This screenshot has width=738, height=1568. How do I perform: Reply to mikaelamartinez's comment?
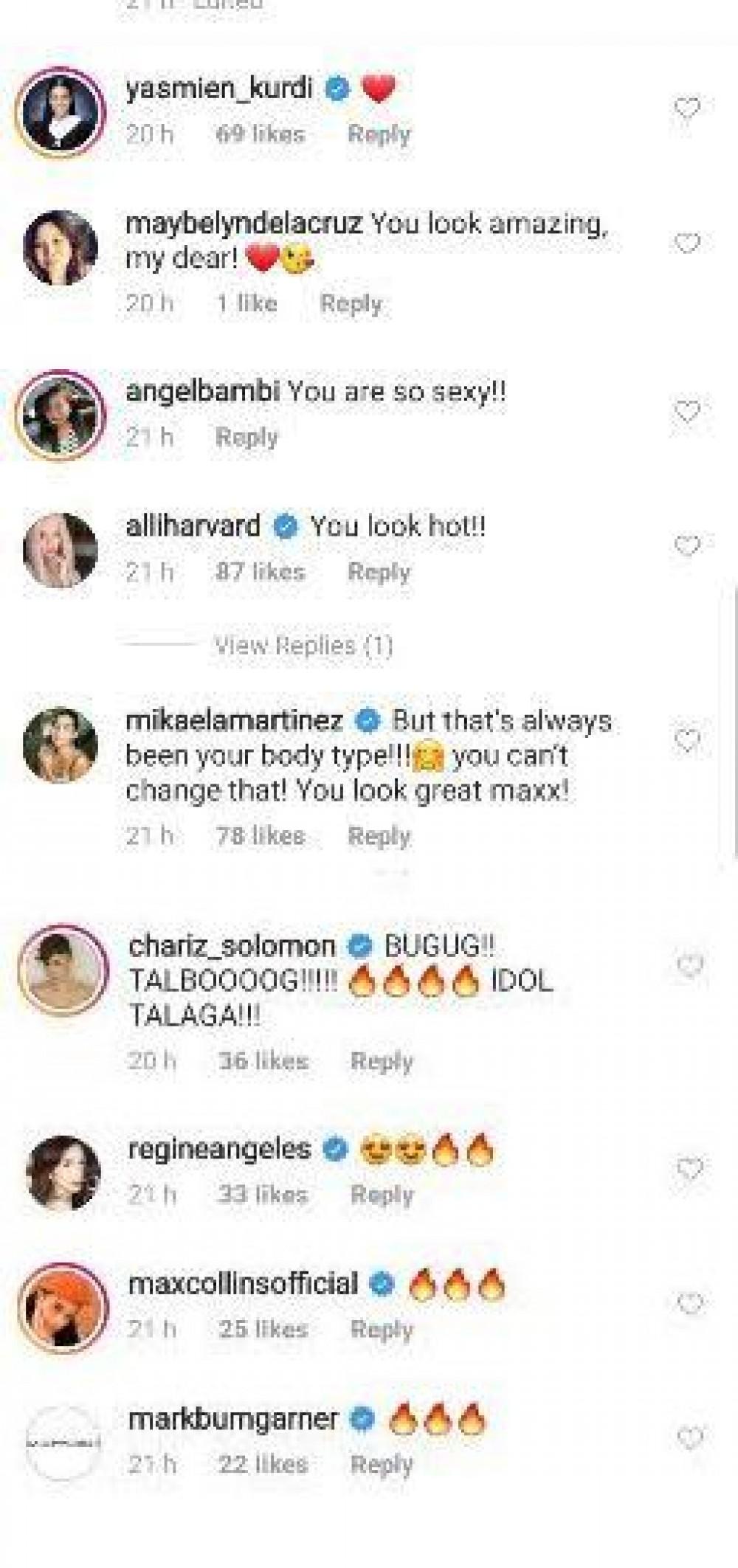point(379,836)
